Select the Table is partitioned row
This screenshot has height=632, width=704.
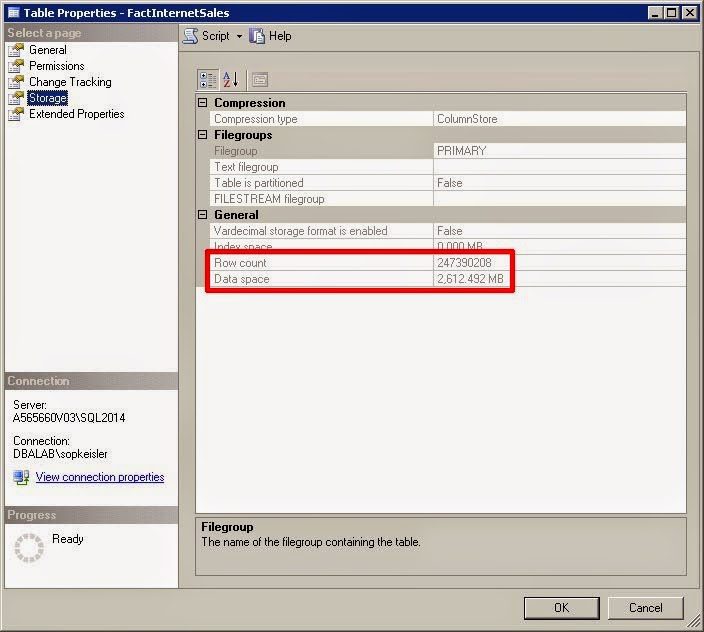click(448, 183)
